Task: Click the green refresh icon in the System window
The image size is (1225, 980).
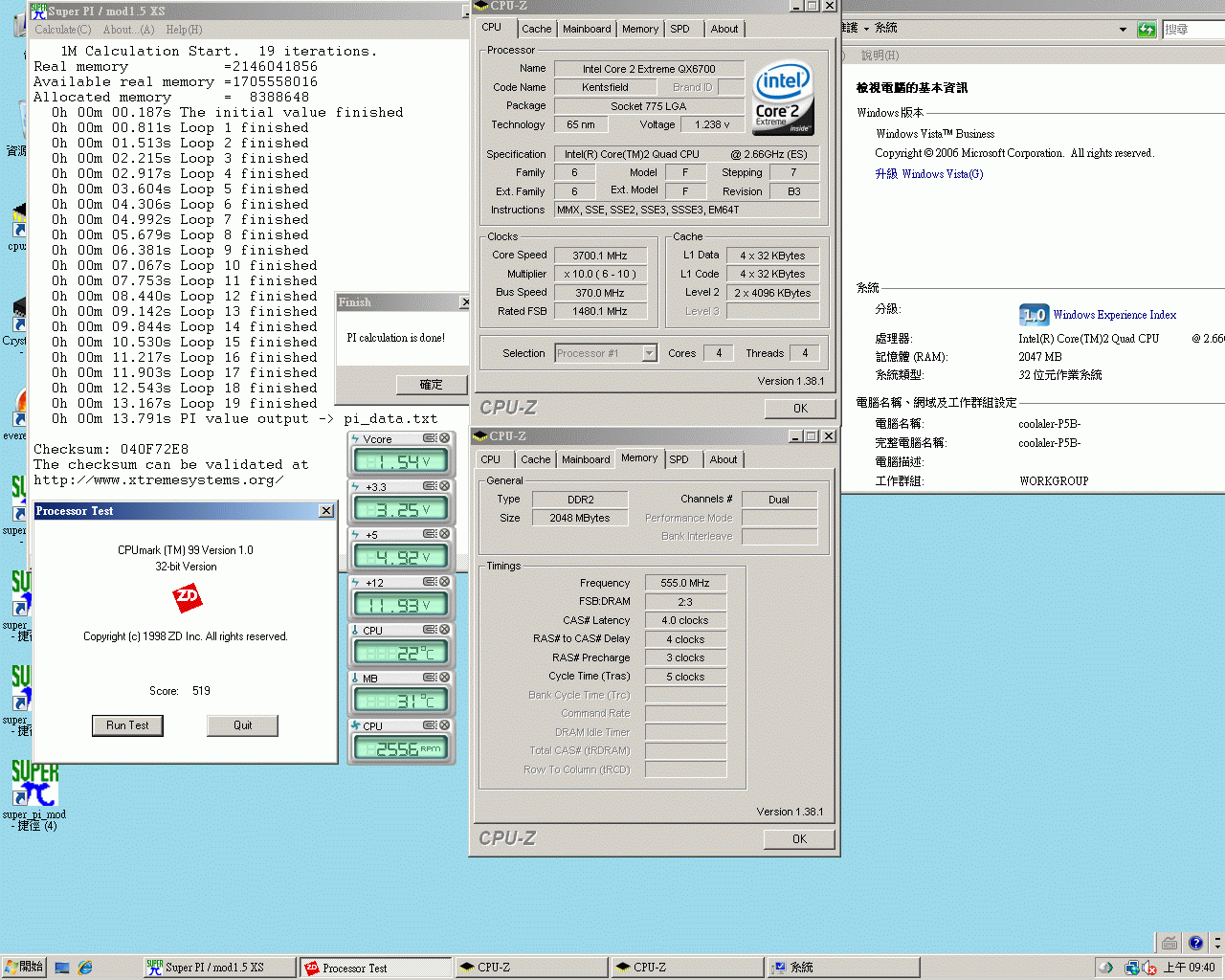Action: 1147,30
